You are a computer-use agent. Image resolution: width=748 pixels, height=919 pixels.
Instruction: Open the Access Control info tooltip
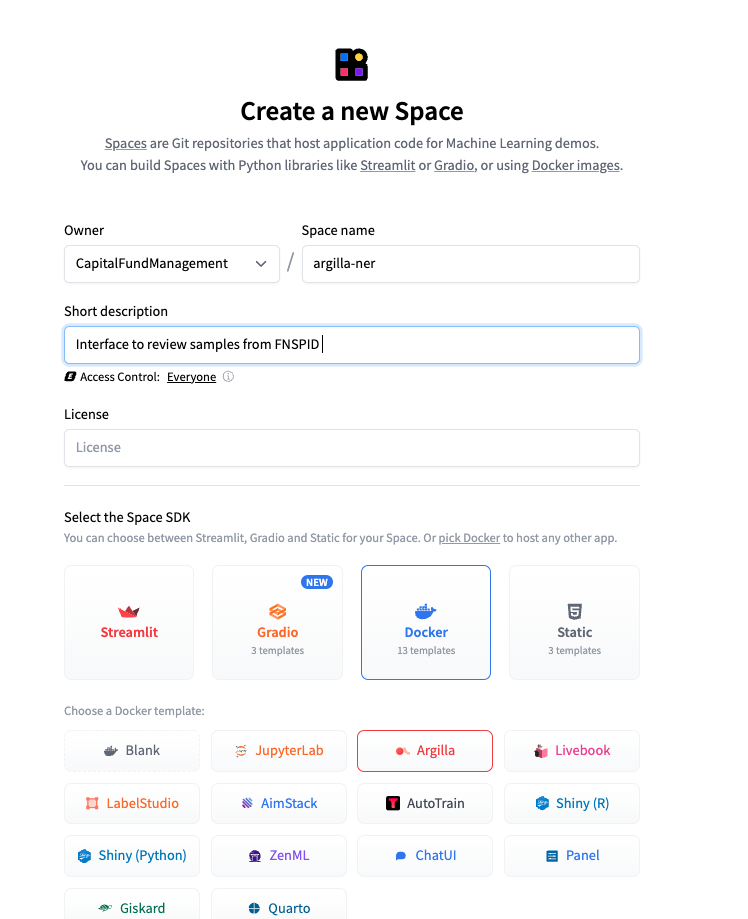[x=227, y=377]
